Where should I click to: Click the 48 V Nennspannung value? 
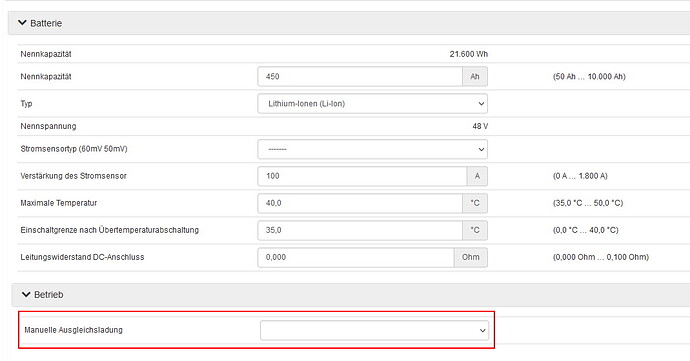[x=480, y=126]
